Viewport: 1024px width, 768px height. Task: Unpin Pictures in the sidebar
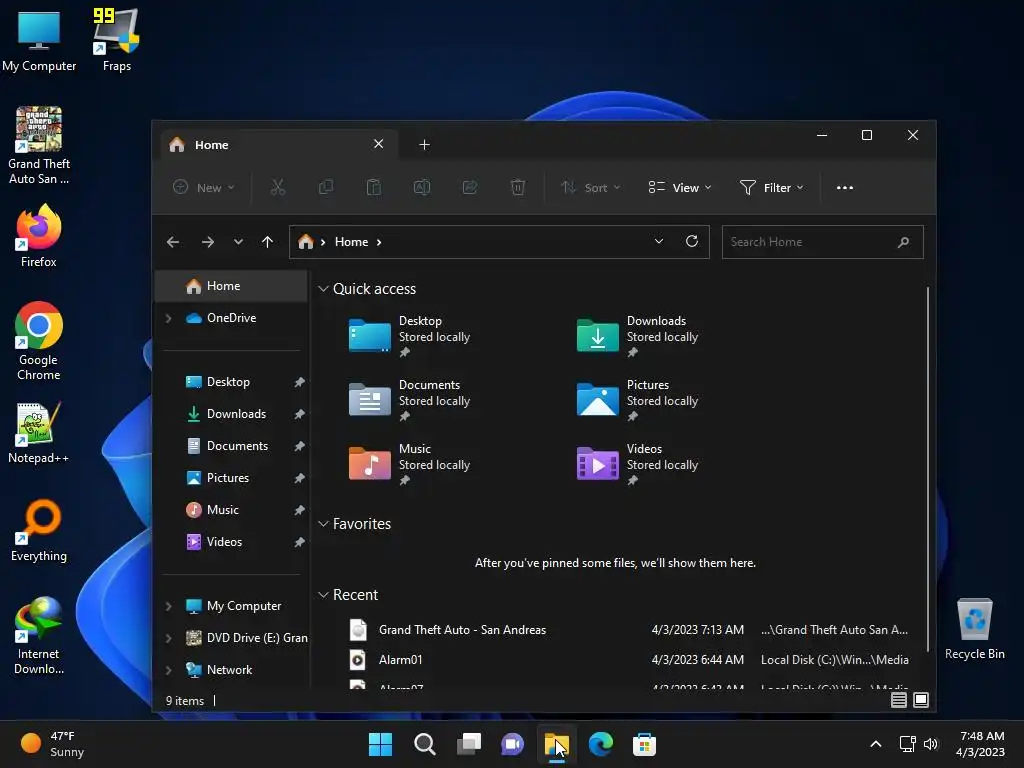(x=299, y=478)
